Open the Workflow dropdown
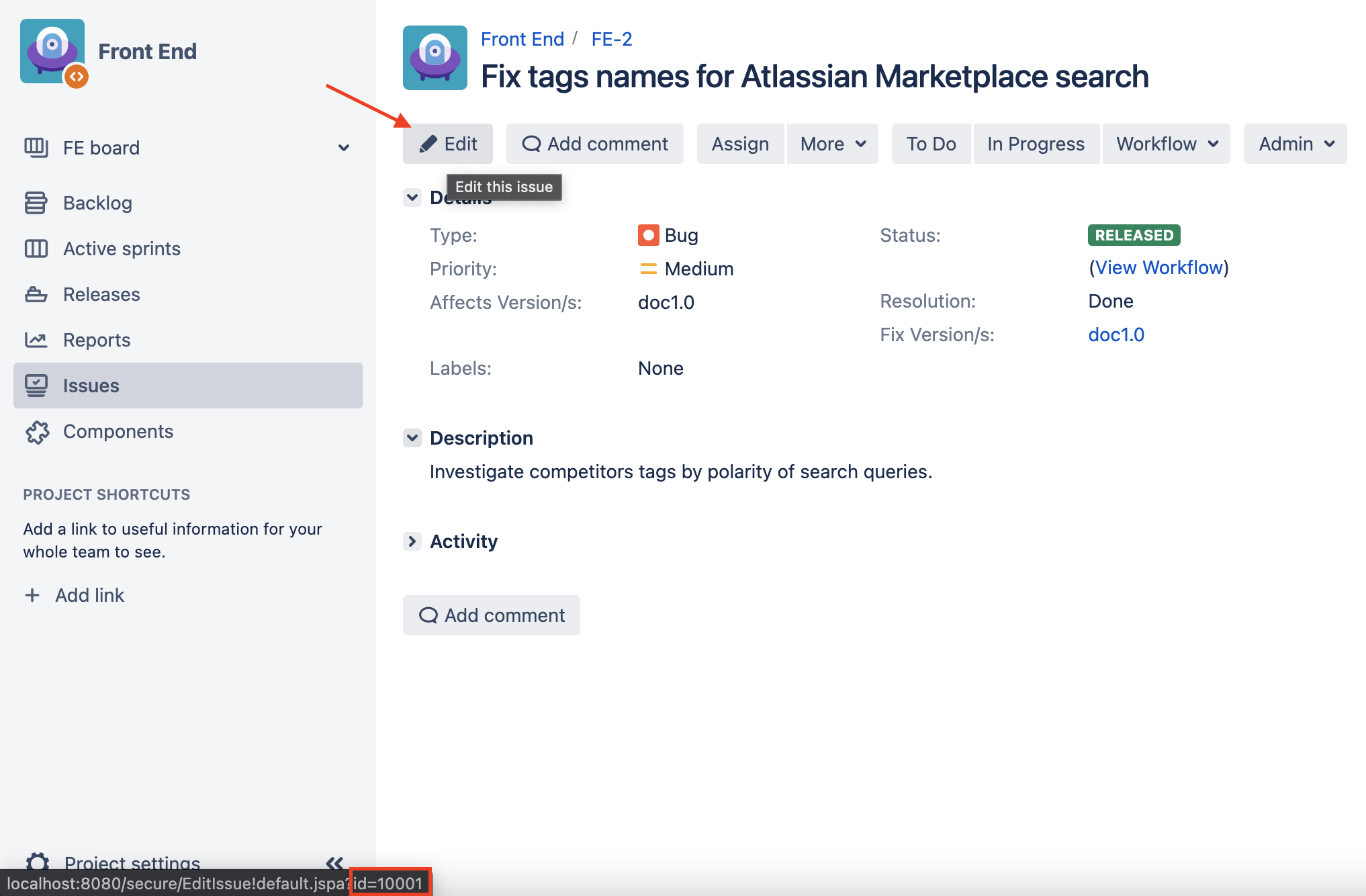The width and height of the screenshot is (1366, 896). pyautogui.click(x=1166, y=144)
